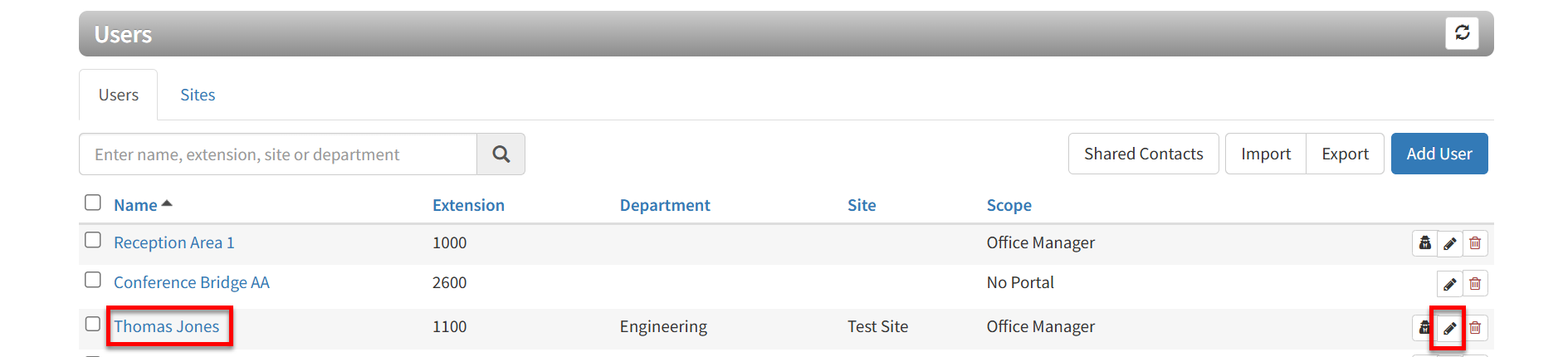The width and height of the screenshot is (1568, 357).
Task: Edit the Thomas Jones user
Action: [1449, 328]
